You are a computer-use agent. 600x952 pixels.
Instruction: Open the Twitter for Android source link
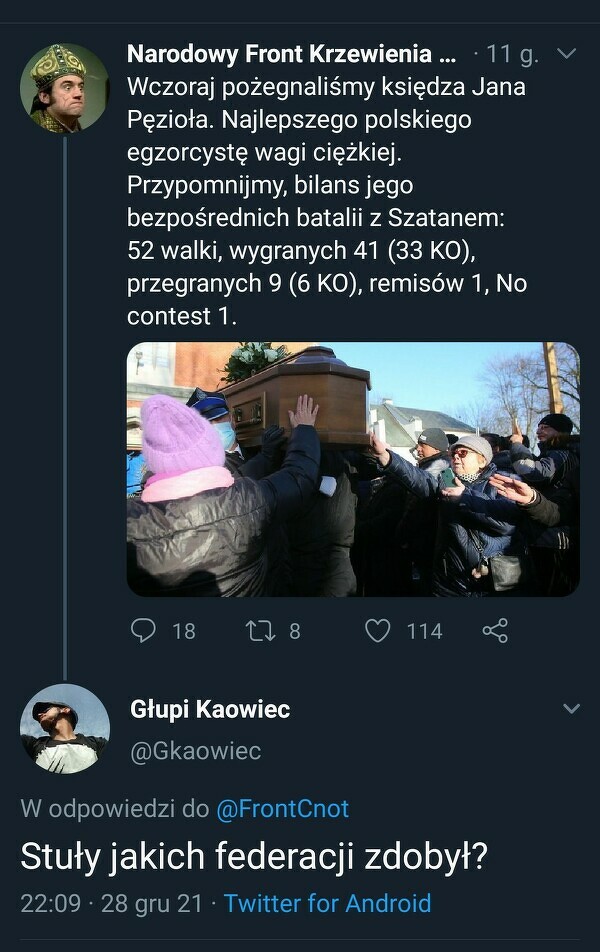click(x=327, y=903)
